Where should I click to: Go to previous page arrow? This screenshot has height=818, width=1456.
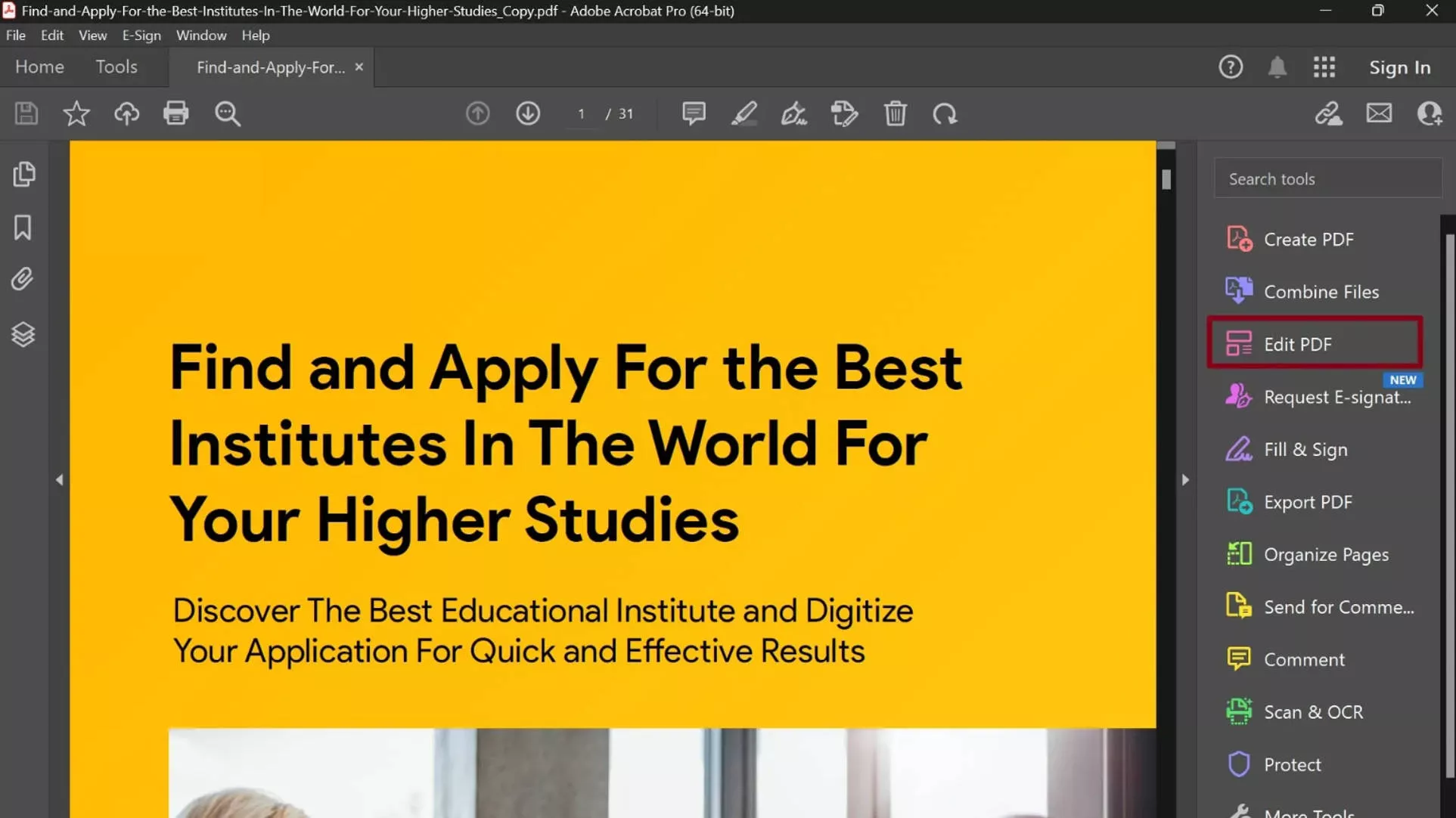pos(477,113)
